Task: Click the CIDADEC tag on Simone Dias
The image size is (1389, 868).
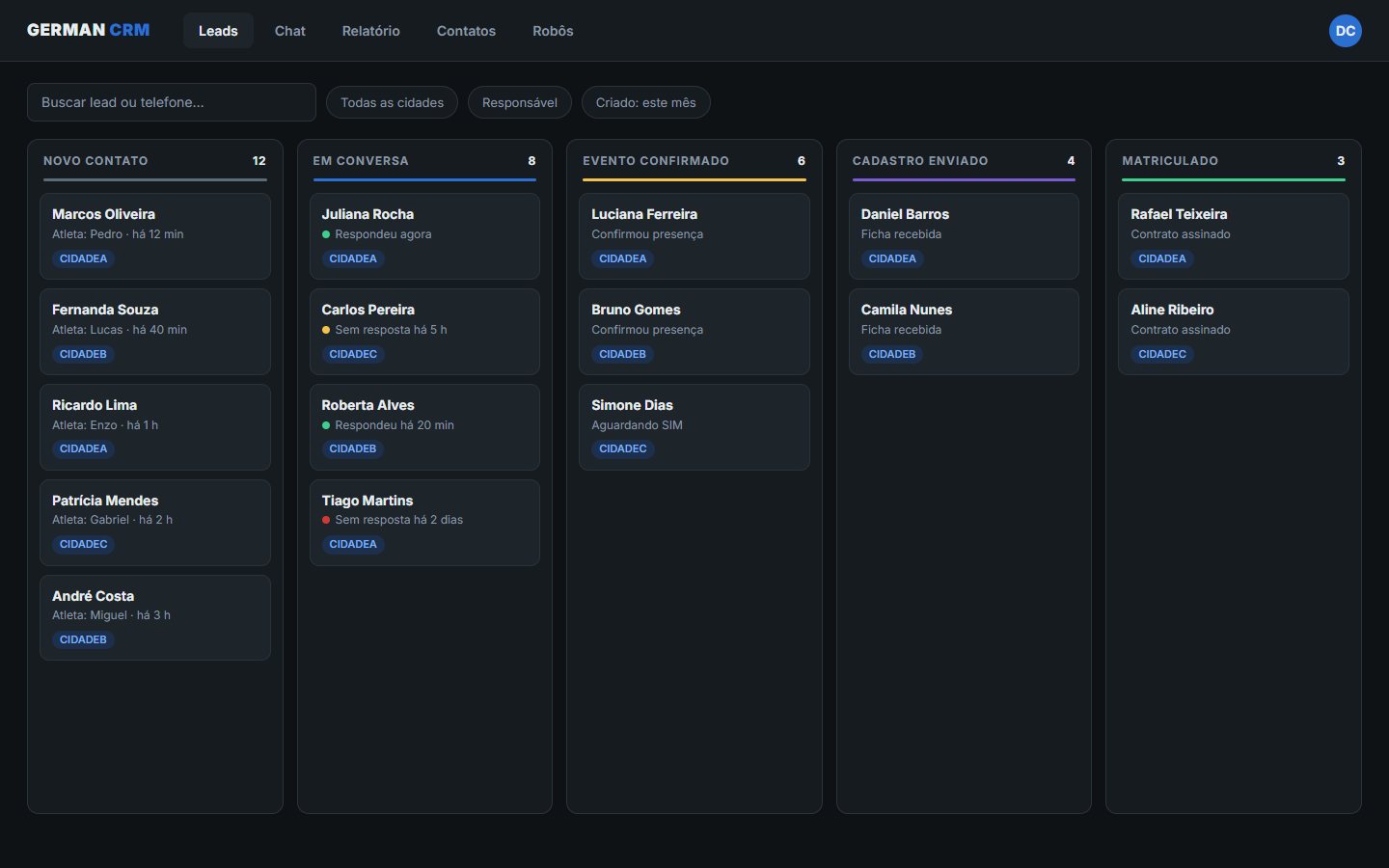Action: [x=623, y=448]
